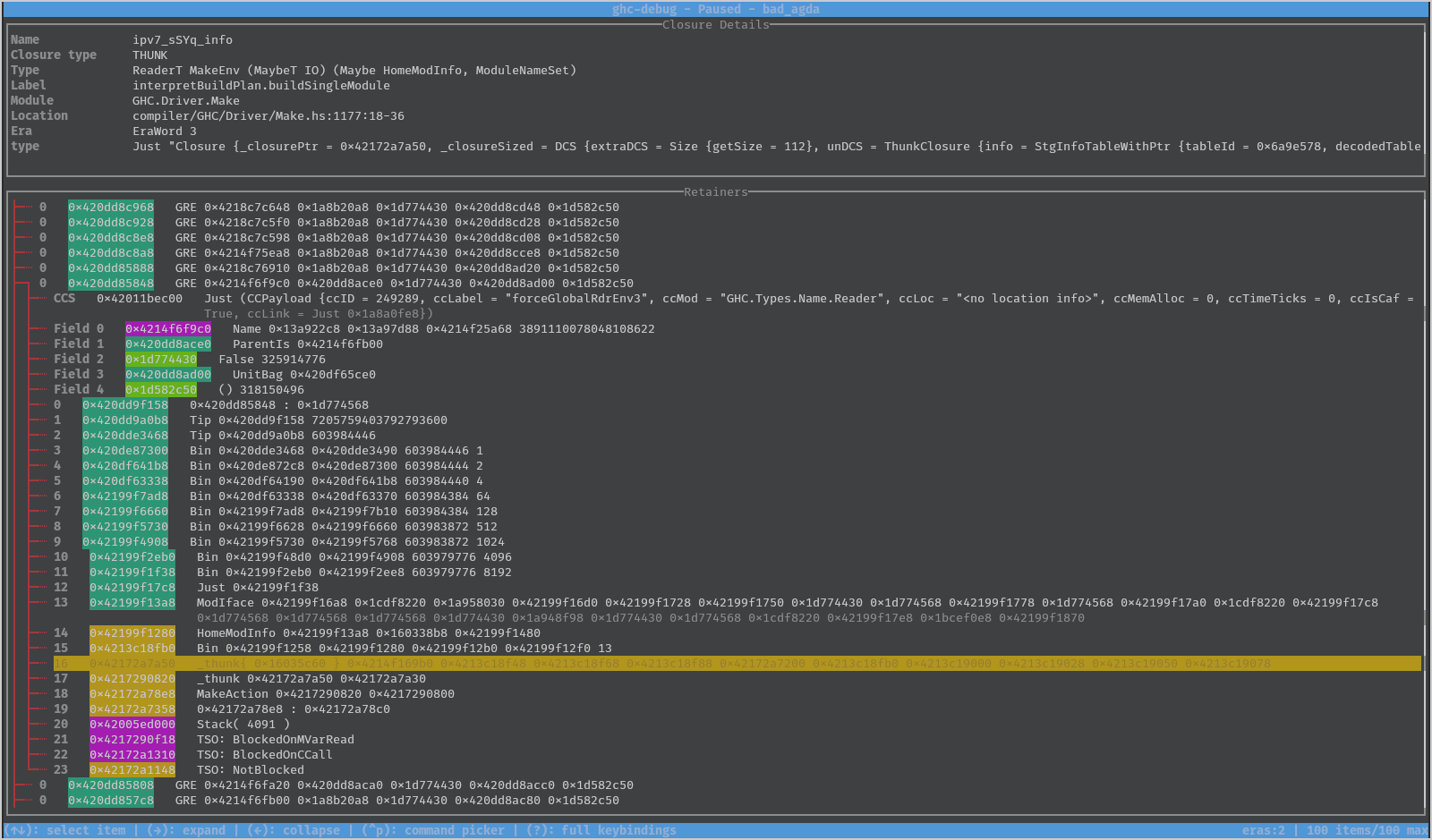1432x840 pixels.
Task: Collapse the expanded GRE node 0x420dd85848
Action: tap(111, 284)
